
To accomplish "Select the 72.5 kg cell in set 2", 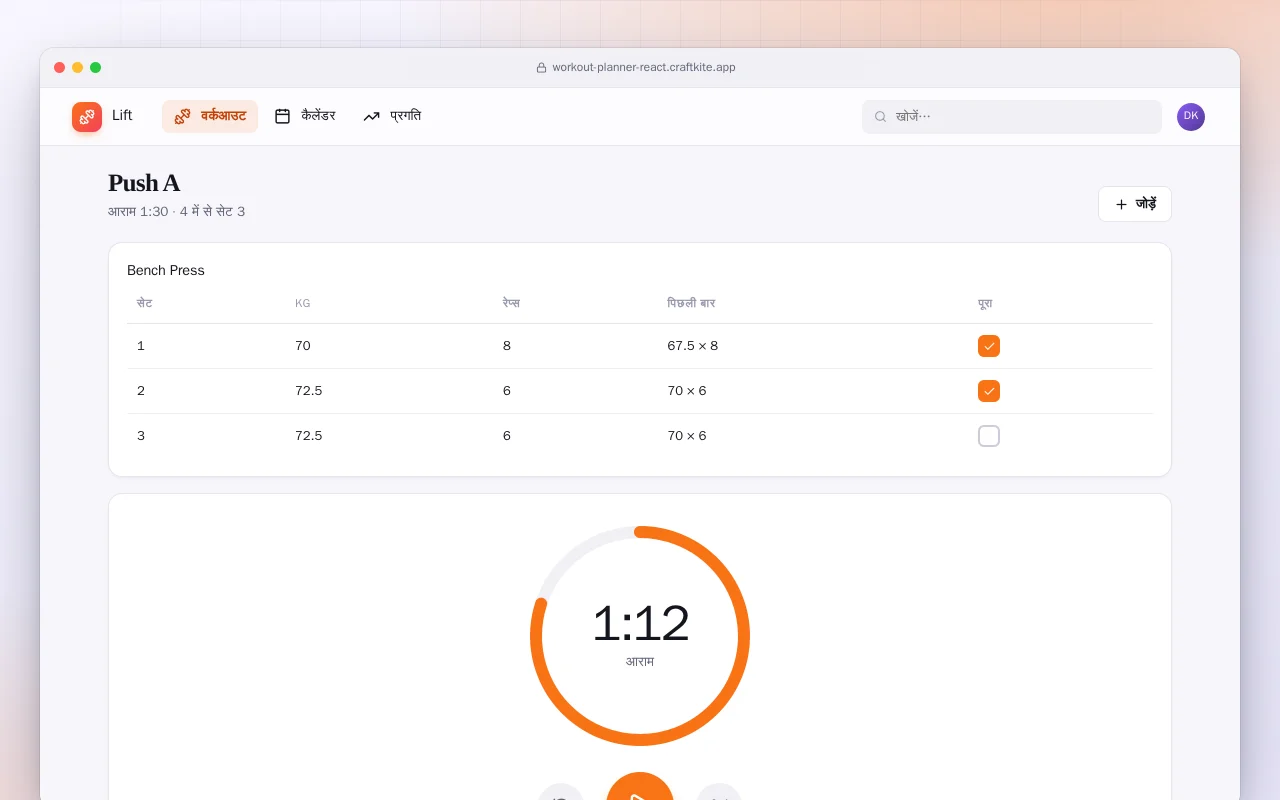I will coord(309,391).
